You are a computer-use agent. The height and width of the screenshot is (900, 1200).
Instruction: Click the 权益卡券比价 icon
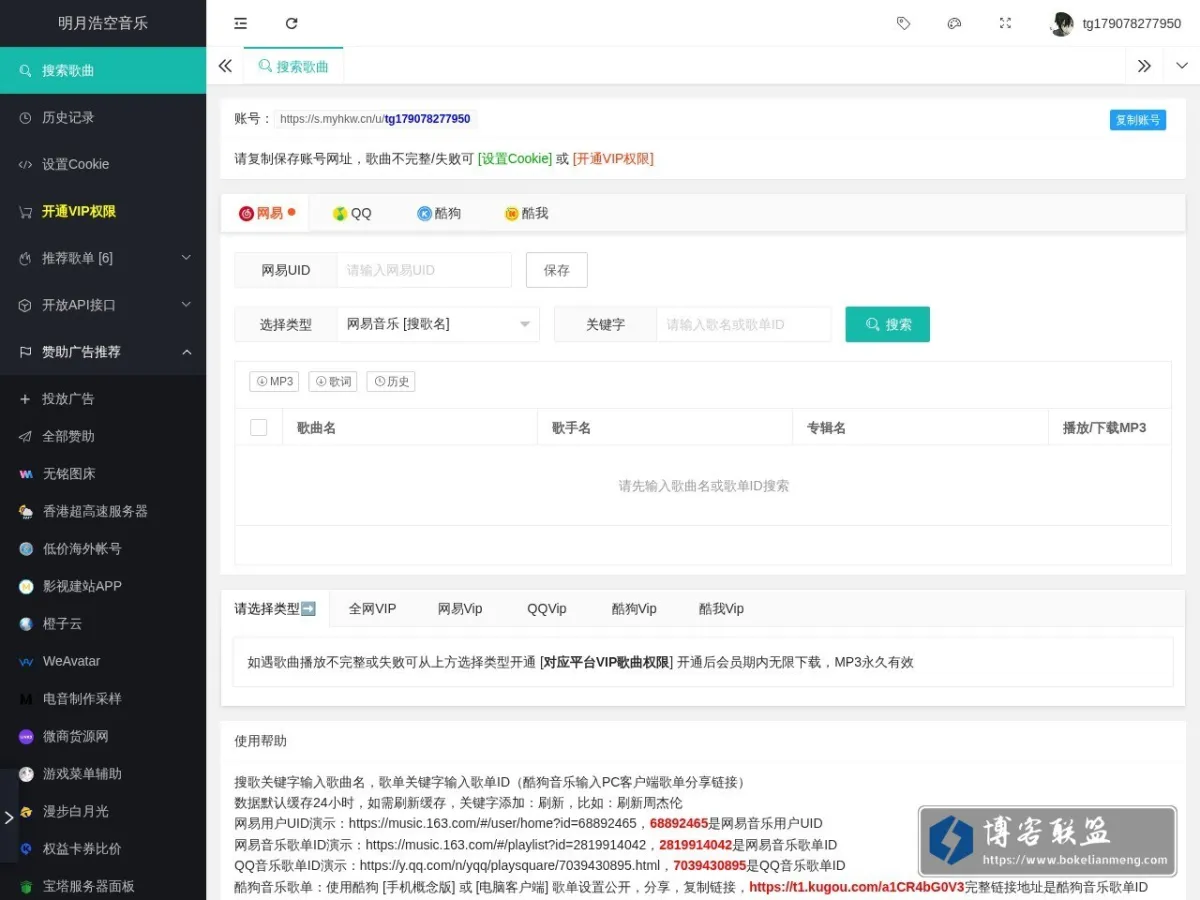coord(26,849)
